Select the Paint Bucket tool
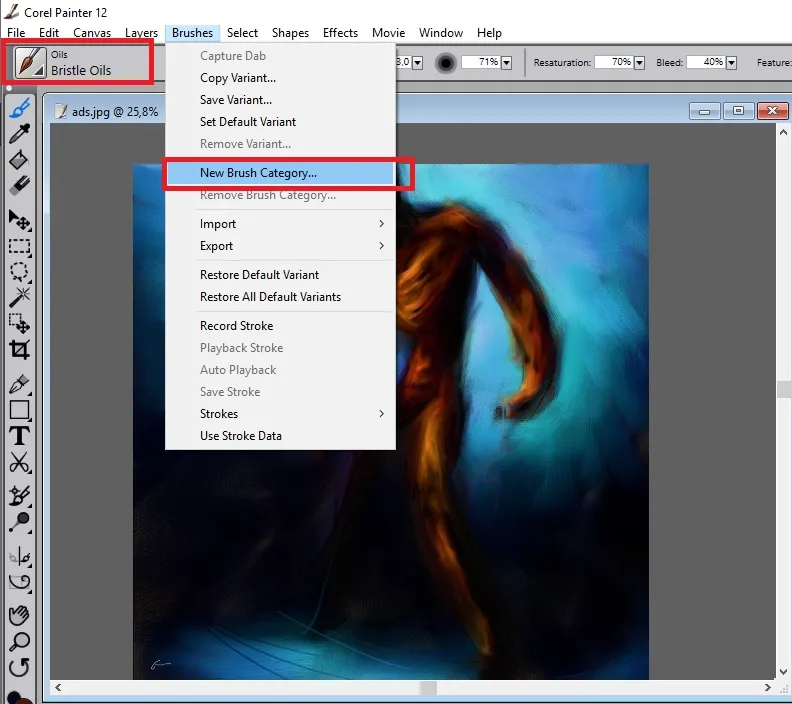Image resolution: width=792 pixels, height=704 pixels. click(20, 160)
